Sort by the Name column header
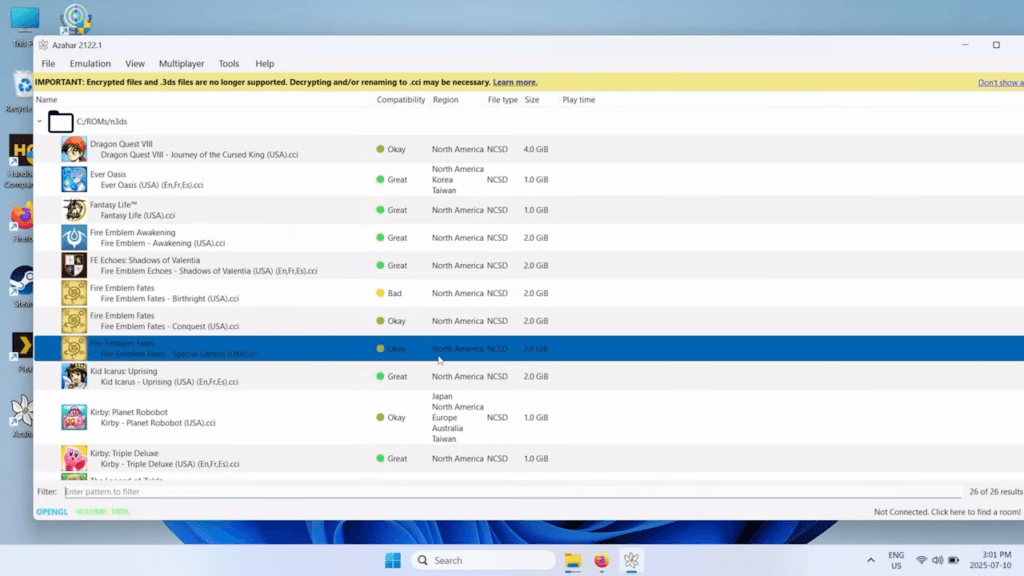 46,100
